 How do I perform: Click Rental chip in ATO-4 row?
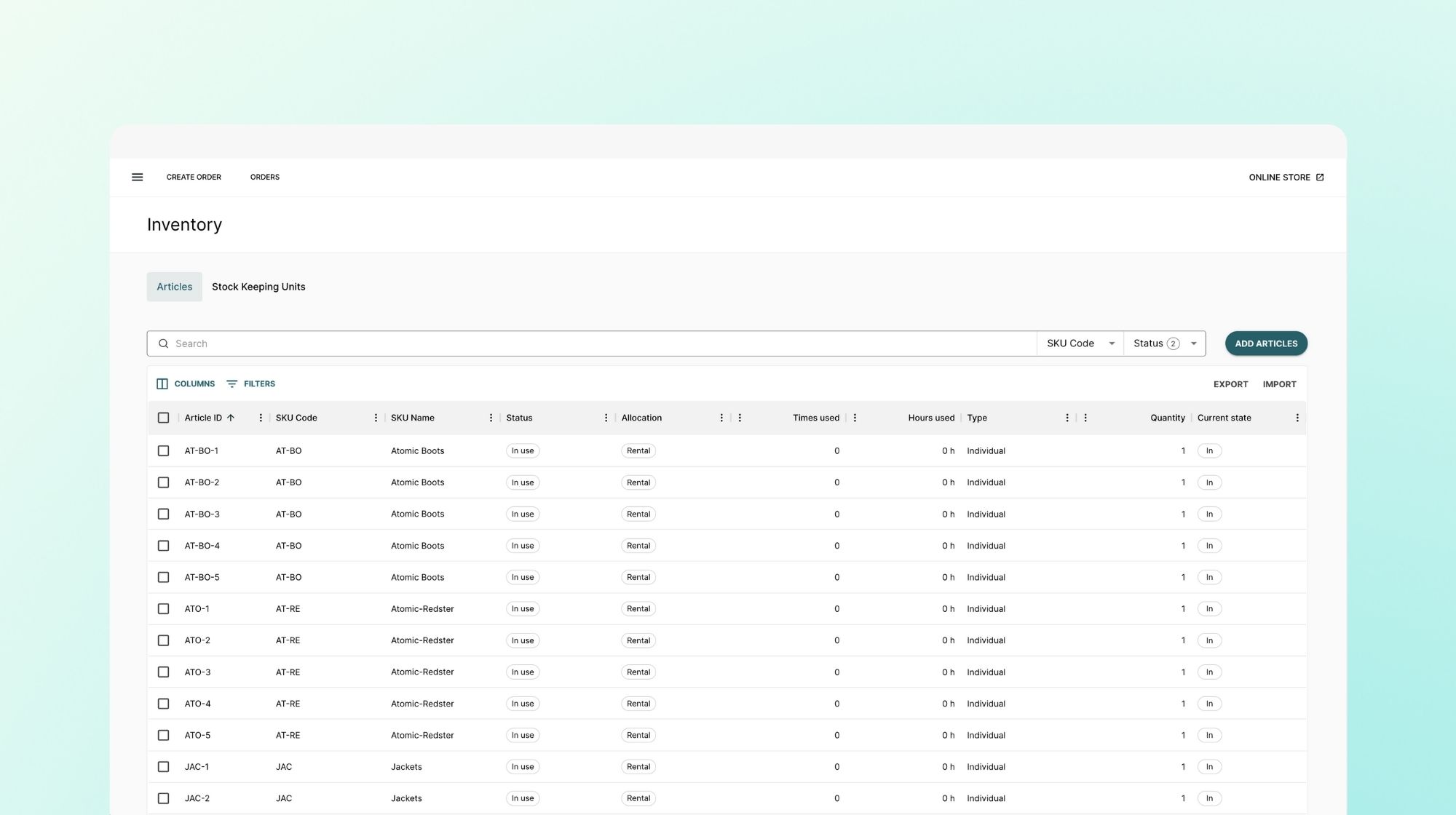[638, 704]
